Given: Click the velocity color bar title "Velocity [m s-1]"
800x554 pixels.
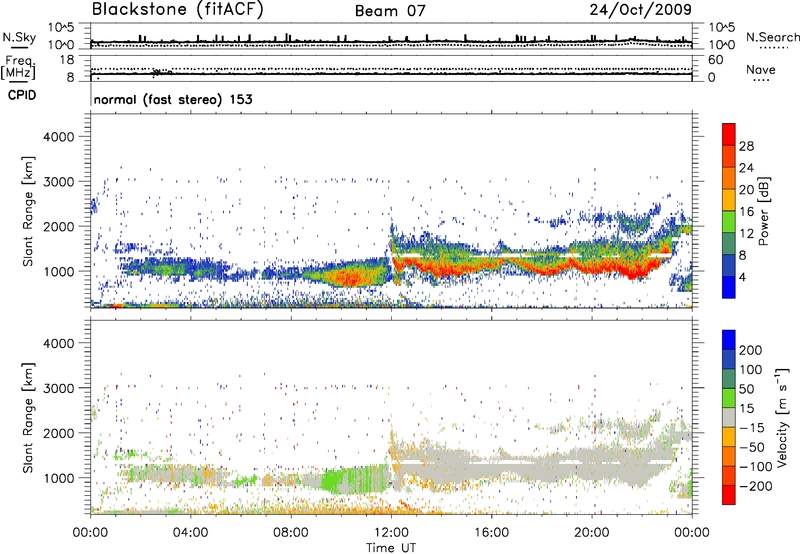Looking at the screenshot, I should point(782,418).
